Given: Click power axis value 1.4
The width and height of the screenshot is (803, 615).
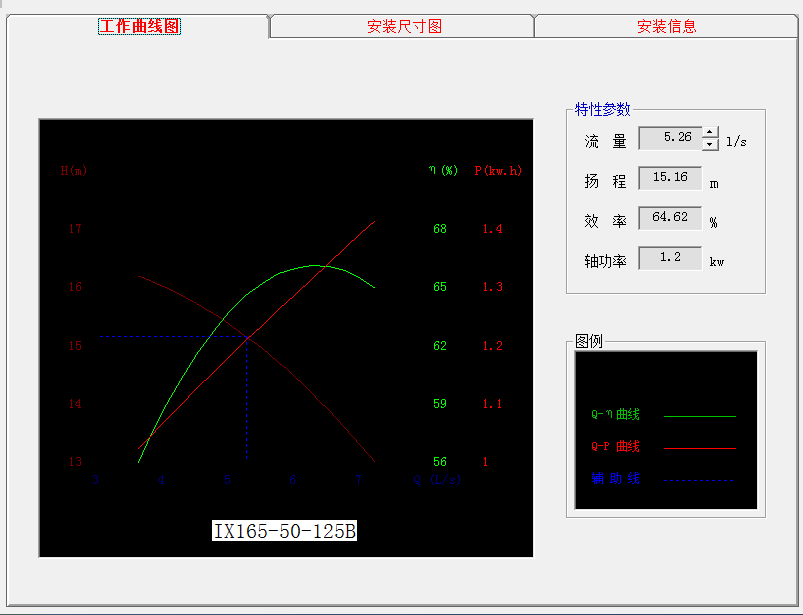Looking at the screenshot, I should click(x=493, y=229).
